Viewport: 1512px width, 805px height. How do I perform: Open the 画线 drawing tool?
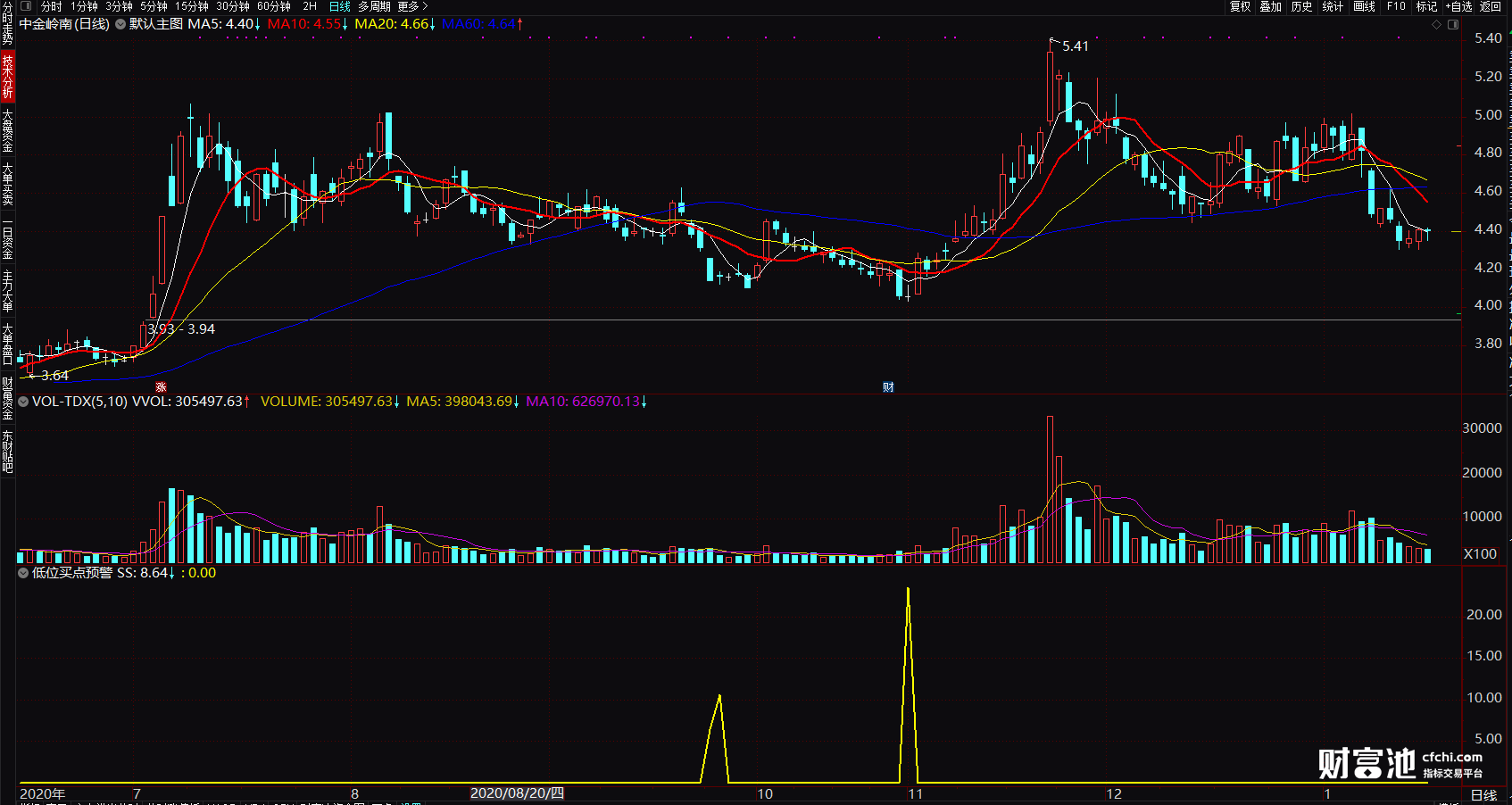coord(1364,6)
